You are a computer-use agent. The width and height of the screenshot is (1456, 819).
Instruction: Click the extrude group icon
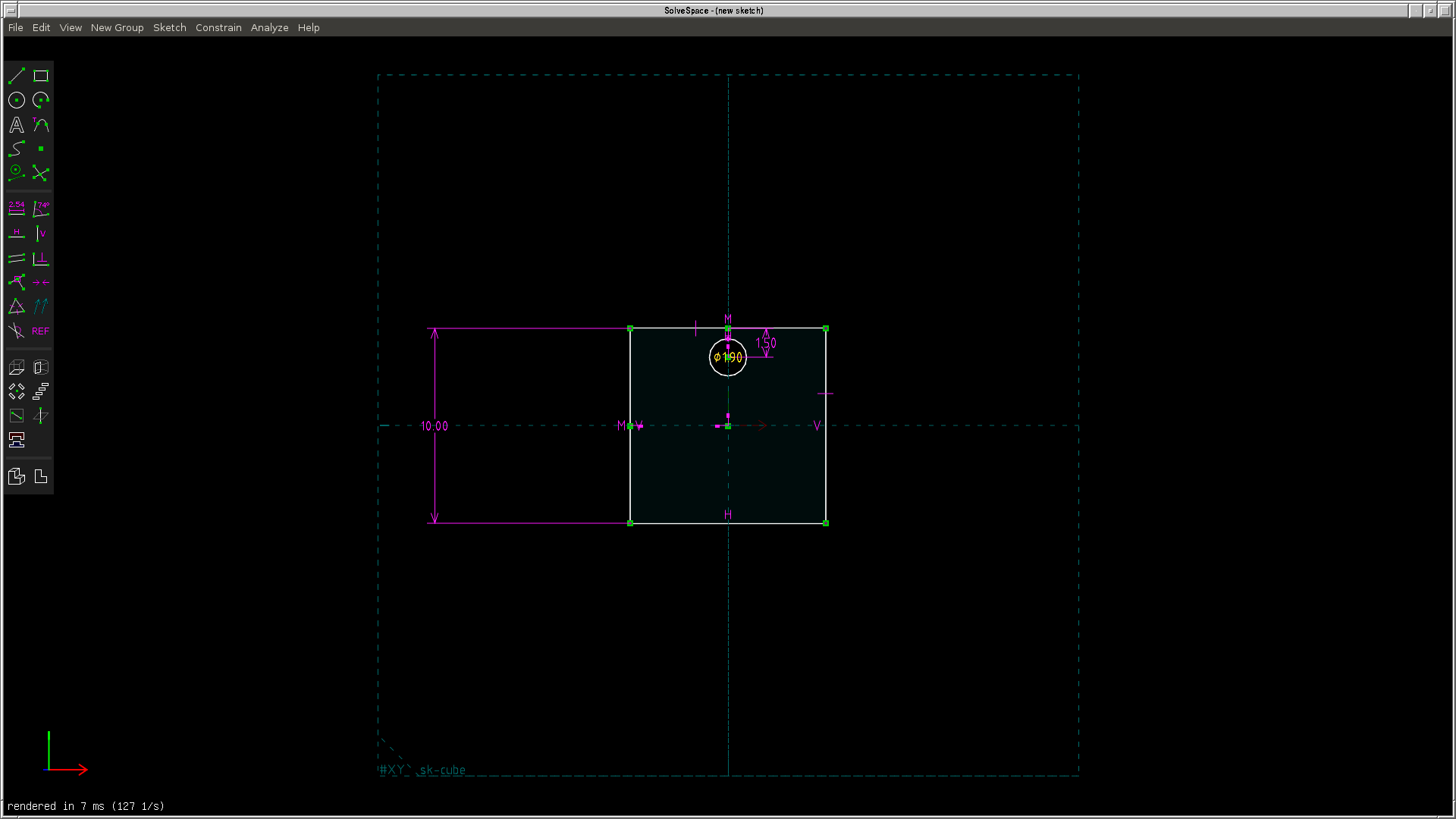point(17,368)
